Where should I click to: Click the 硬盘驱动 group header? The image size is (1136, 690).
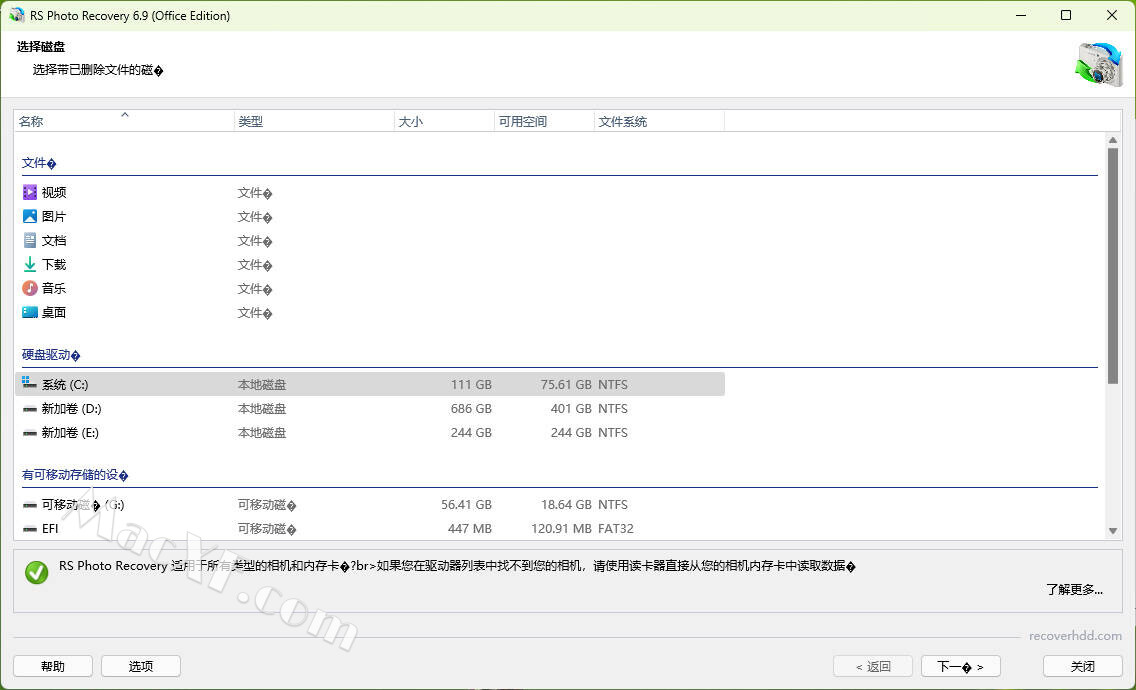[51, 354]
